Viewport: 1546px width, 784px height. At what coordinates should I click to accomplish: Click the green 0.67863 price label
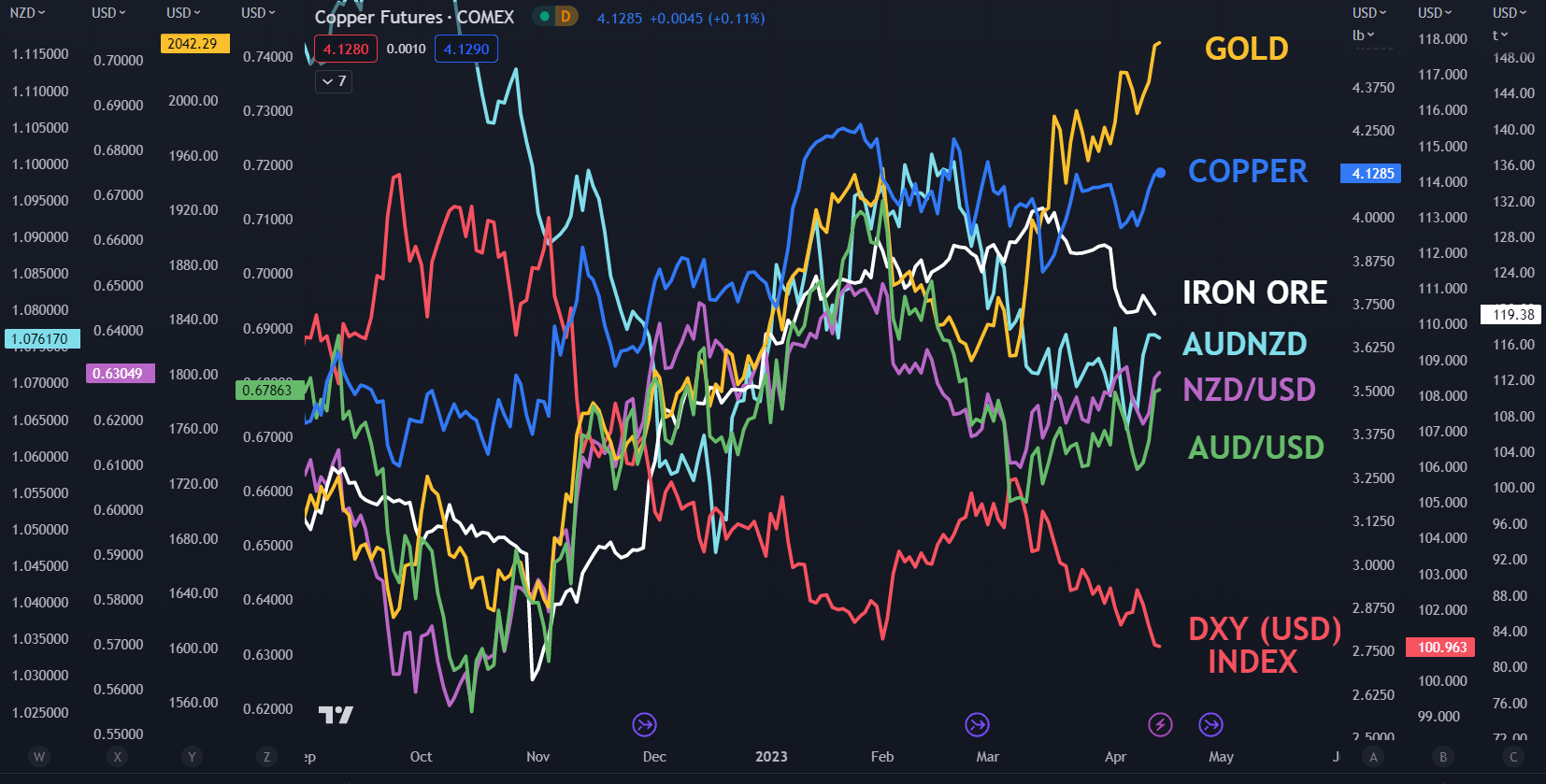click(x=269, y=390)
